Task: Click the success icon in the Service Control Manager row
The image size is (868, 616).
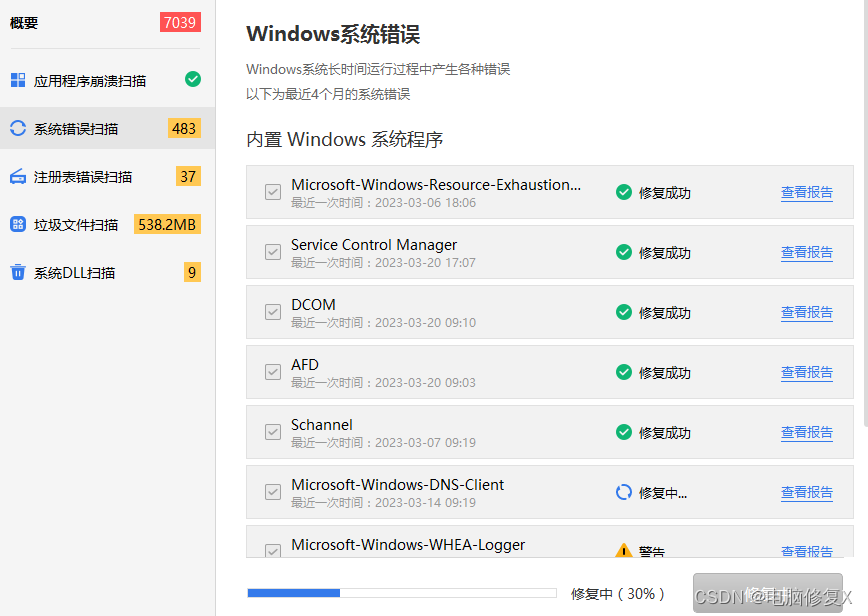Action: coord(624,252)
